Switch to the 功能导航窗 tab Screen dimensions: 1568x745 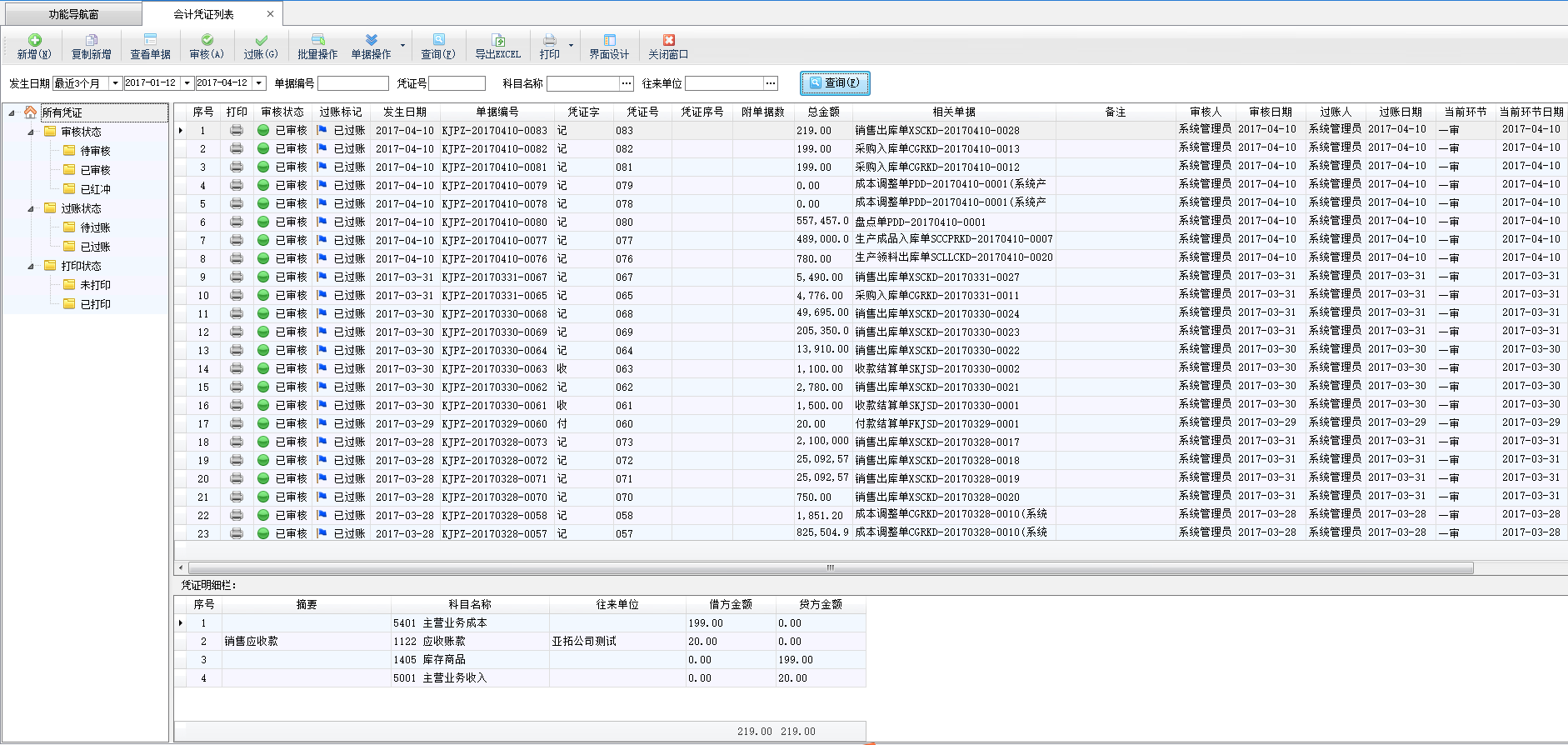pyautogui.click(x=73, y=14)
